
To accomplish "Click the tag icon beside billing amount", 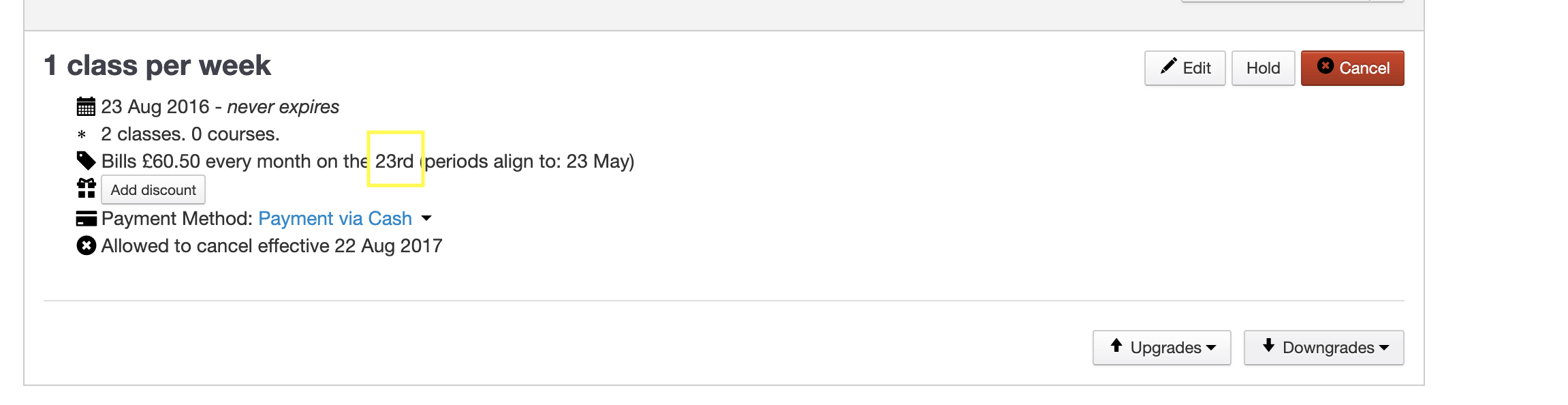I will 86,161.
